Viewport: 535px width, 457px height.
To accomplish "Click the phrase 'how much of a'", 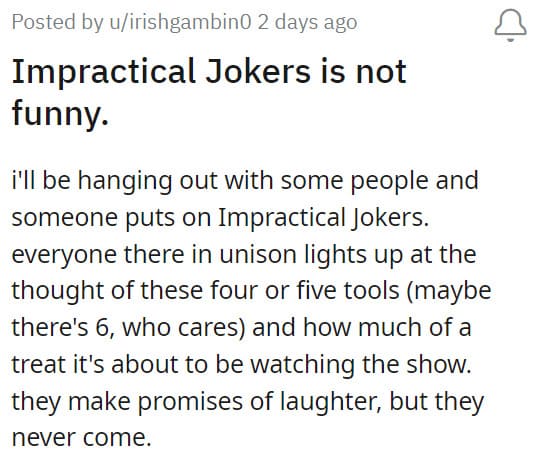I will [388, 327].
